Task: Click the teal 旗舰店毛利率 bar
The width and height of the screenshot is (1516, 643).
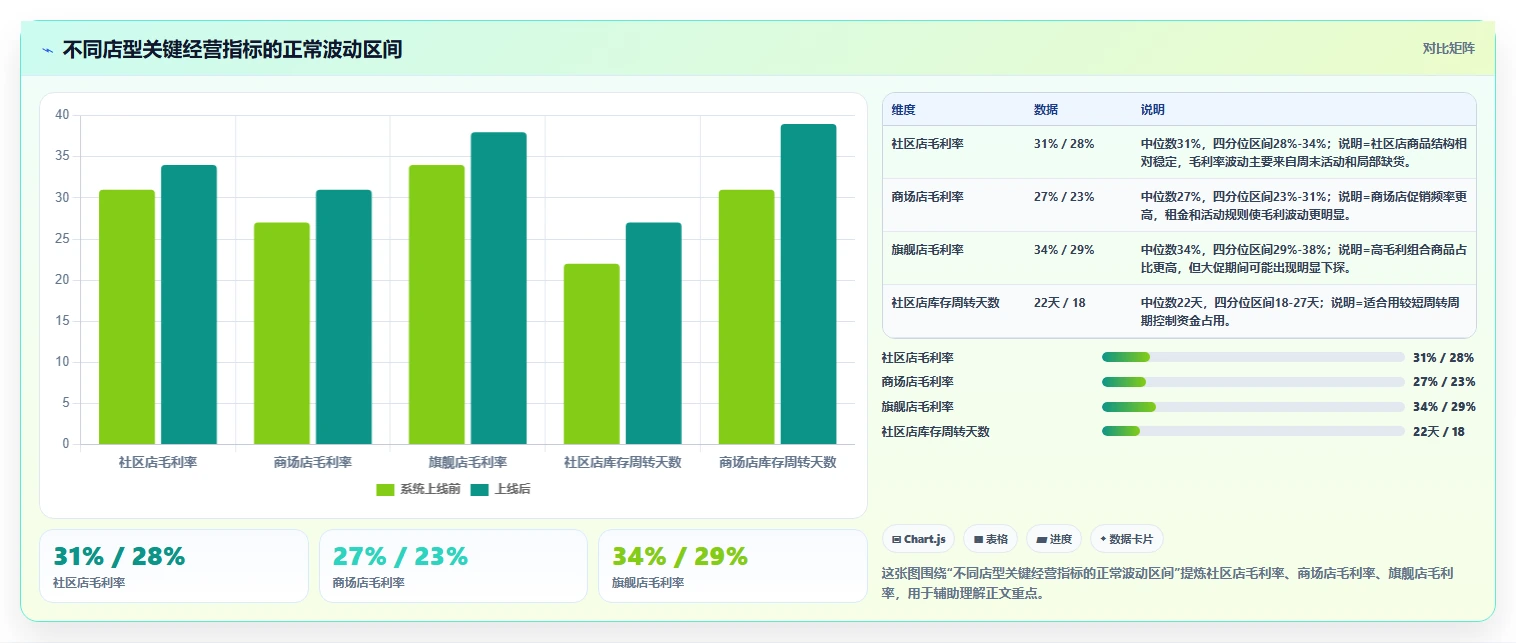Action: click(499, 288)
